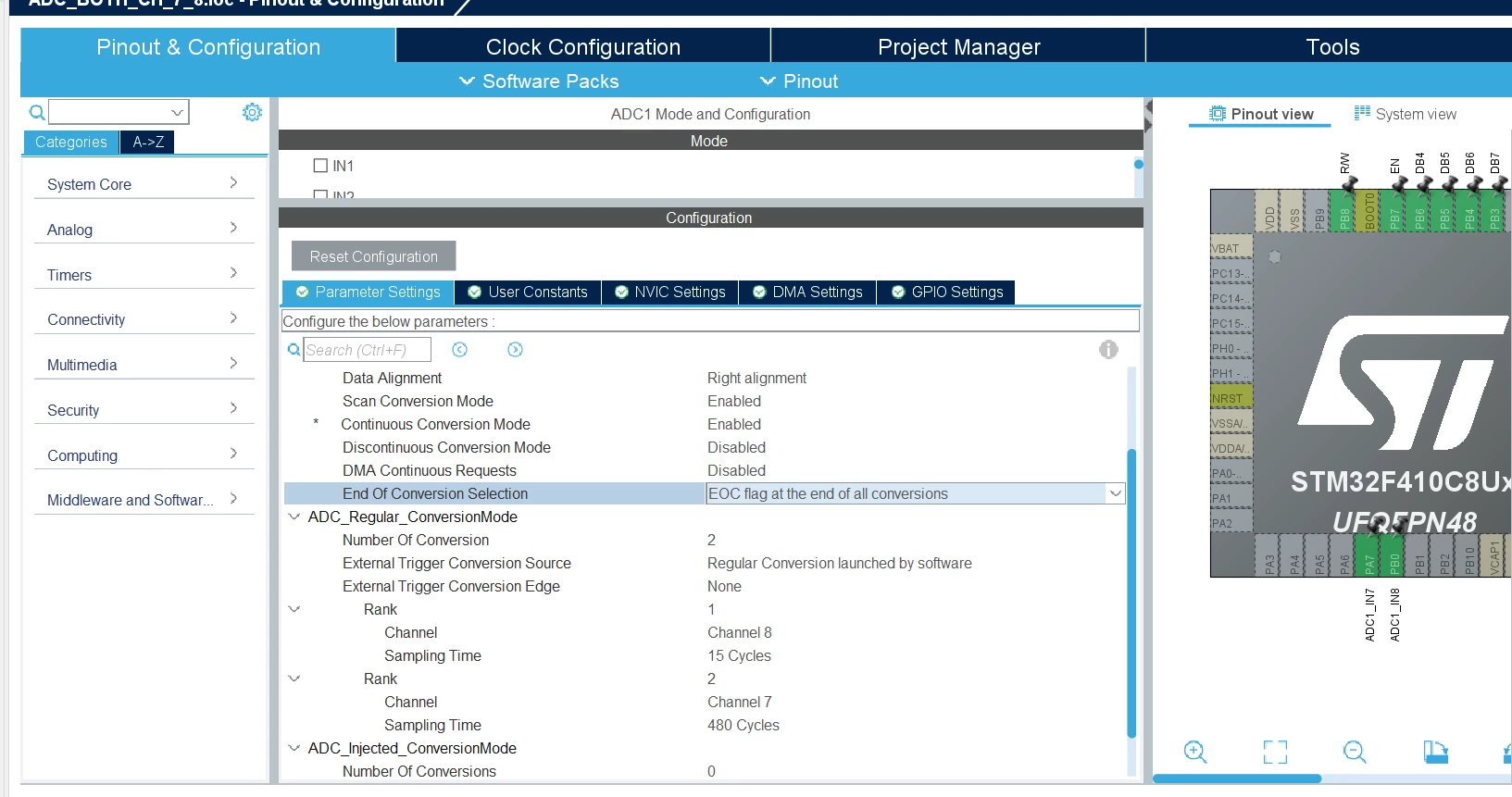Screen dimensions: 1512x797
Task: Select the PB5 pin on the chip
Action: [x=1444, y=211]
